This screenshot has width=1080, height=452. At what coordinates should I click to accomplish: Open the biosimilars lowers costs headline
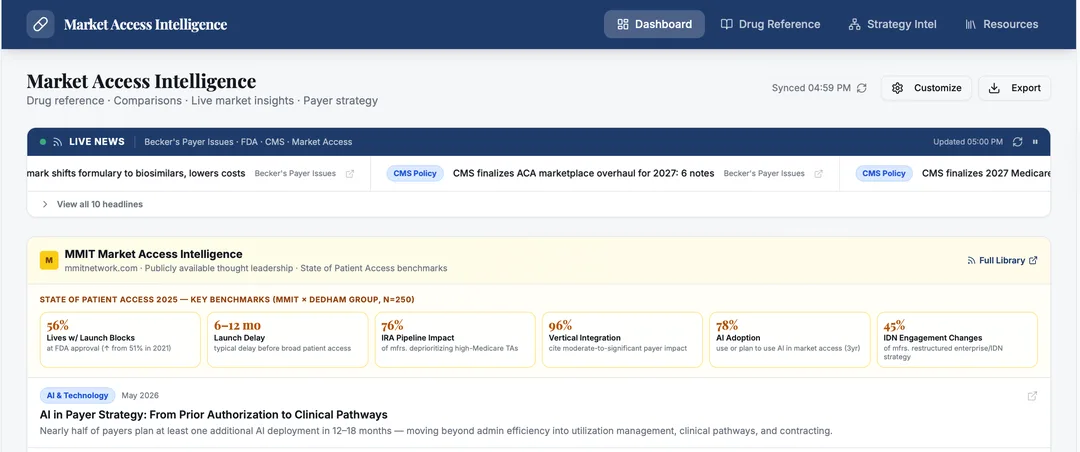coord(136,174)
